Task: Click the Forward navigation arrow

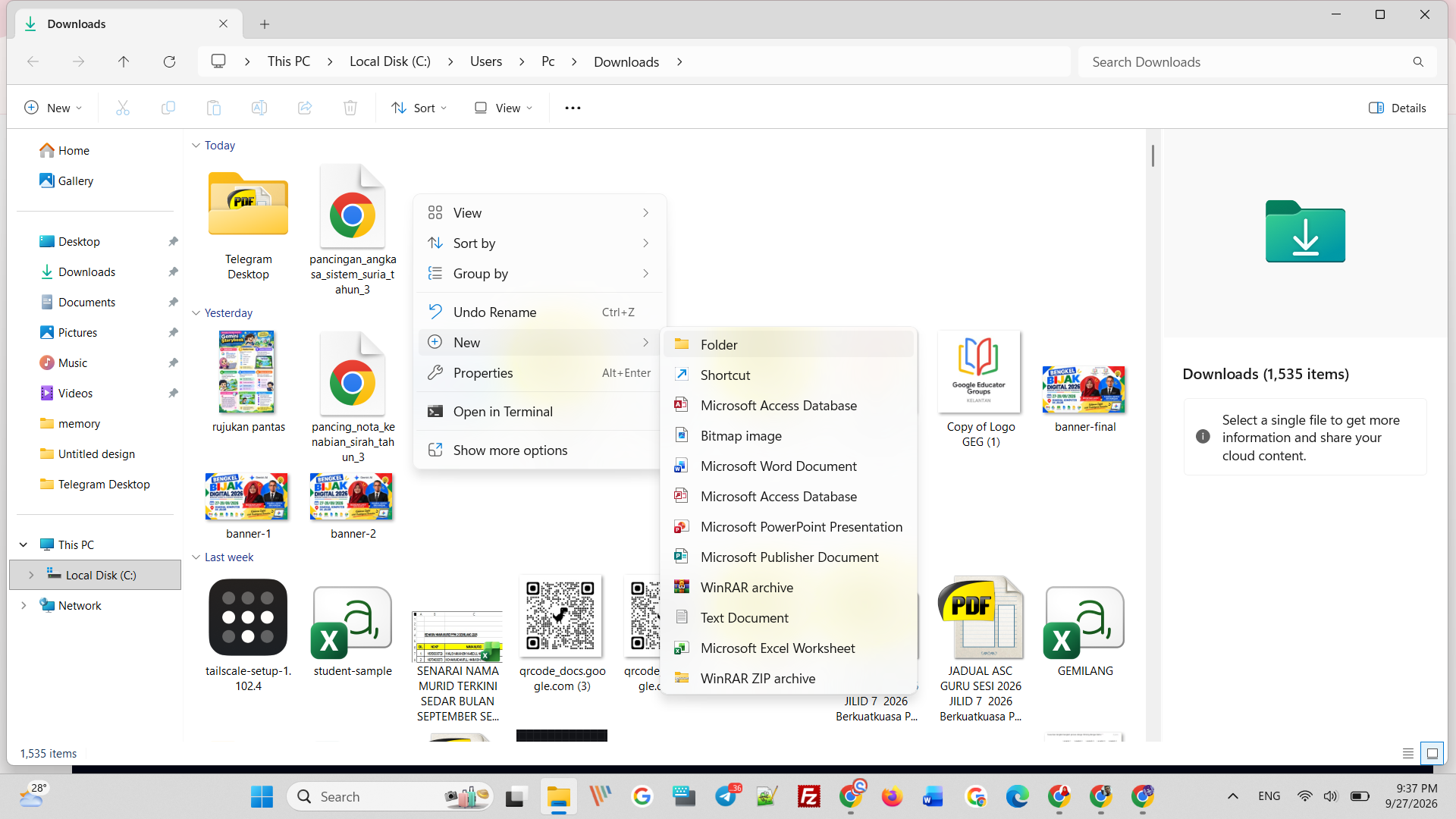Action: coord(78,61)
